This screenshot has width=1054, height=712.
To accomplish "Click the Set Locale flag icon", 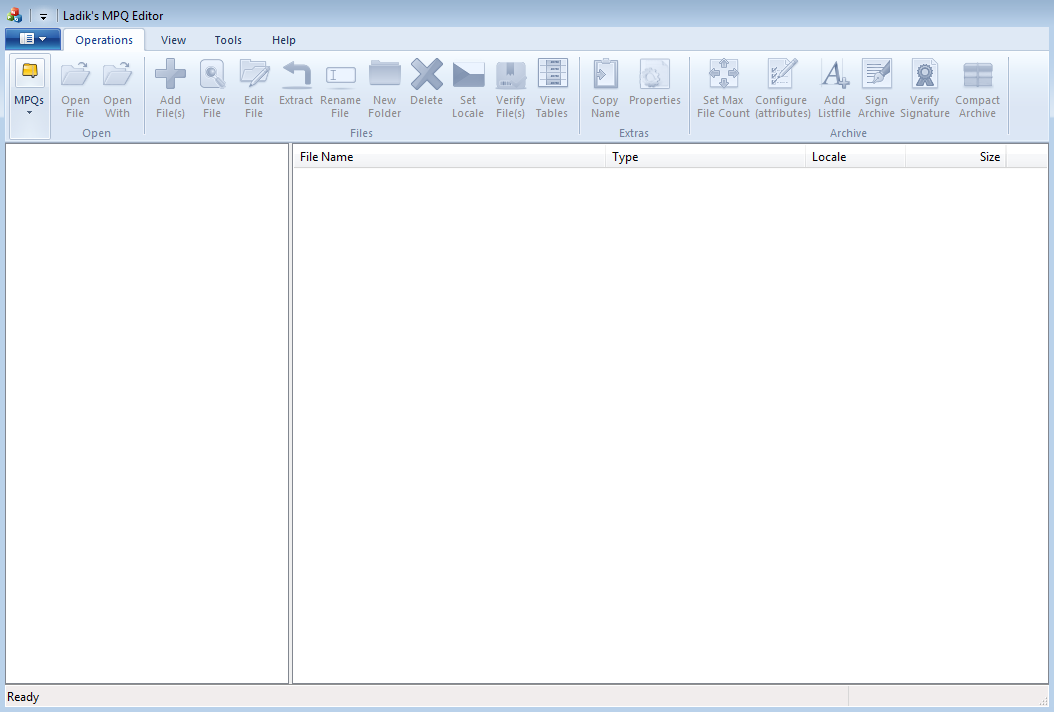I will [x=468, y=75].
